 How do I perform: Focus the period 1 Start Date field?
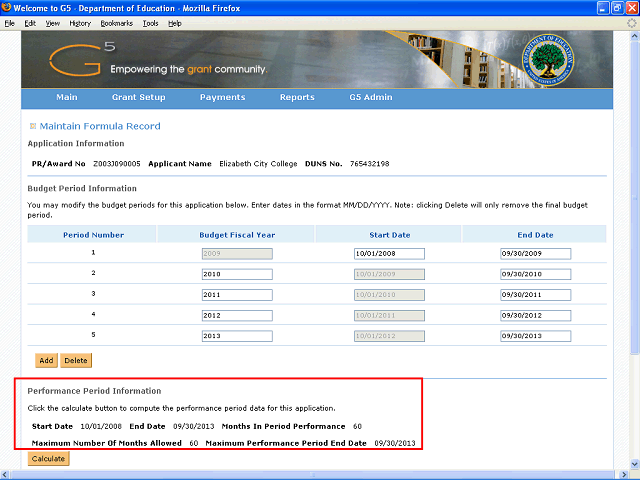(389, 253)
